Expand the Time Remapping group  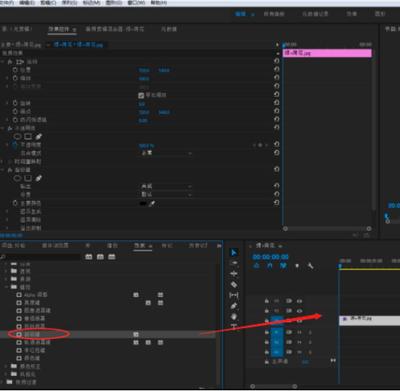[x=3, y=161]
